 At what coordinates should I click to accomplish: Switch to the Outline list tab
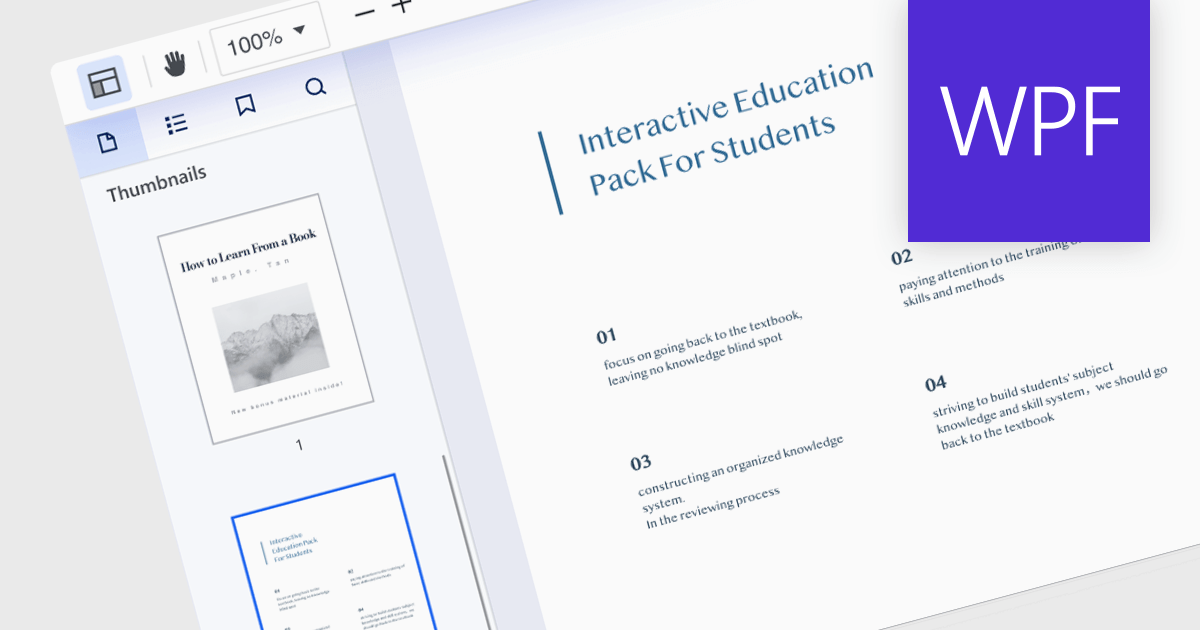coord(176,124)
